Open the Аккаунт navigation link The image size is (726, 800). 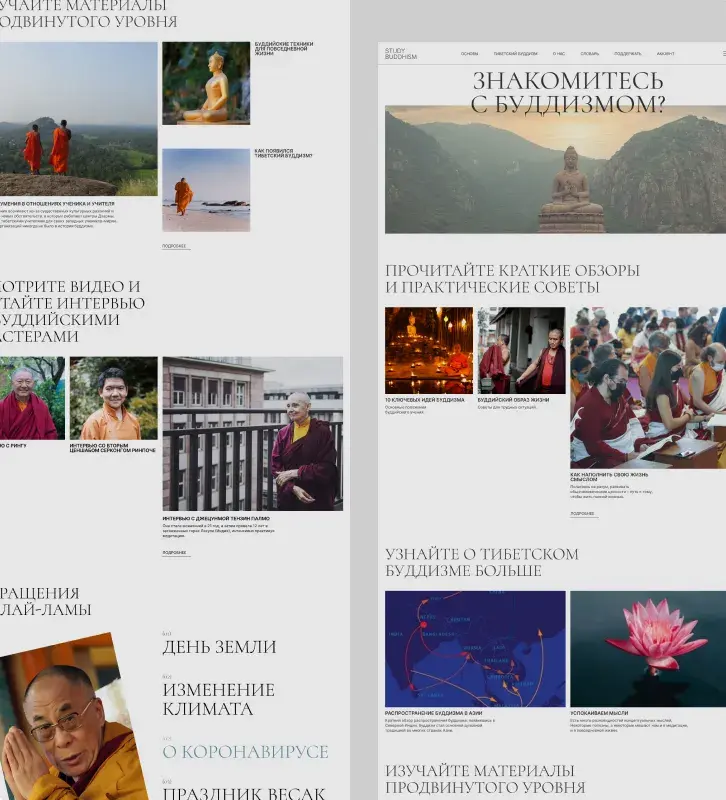[x=666, y=54]
